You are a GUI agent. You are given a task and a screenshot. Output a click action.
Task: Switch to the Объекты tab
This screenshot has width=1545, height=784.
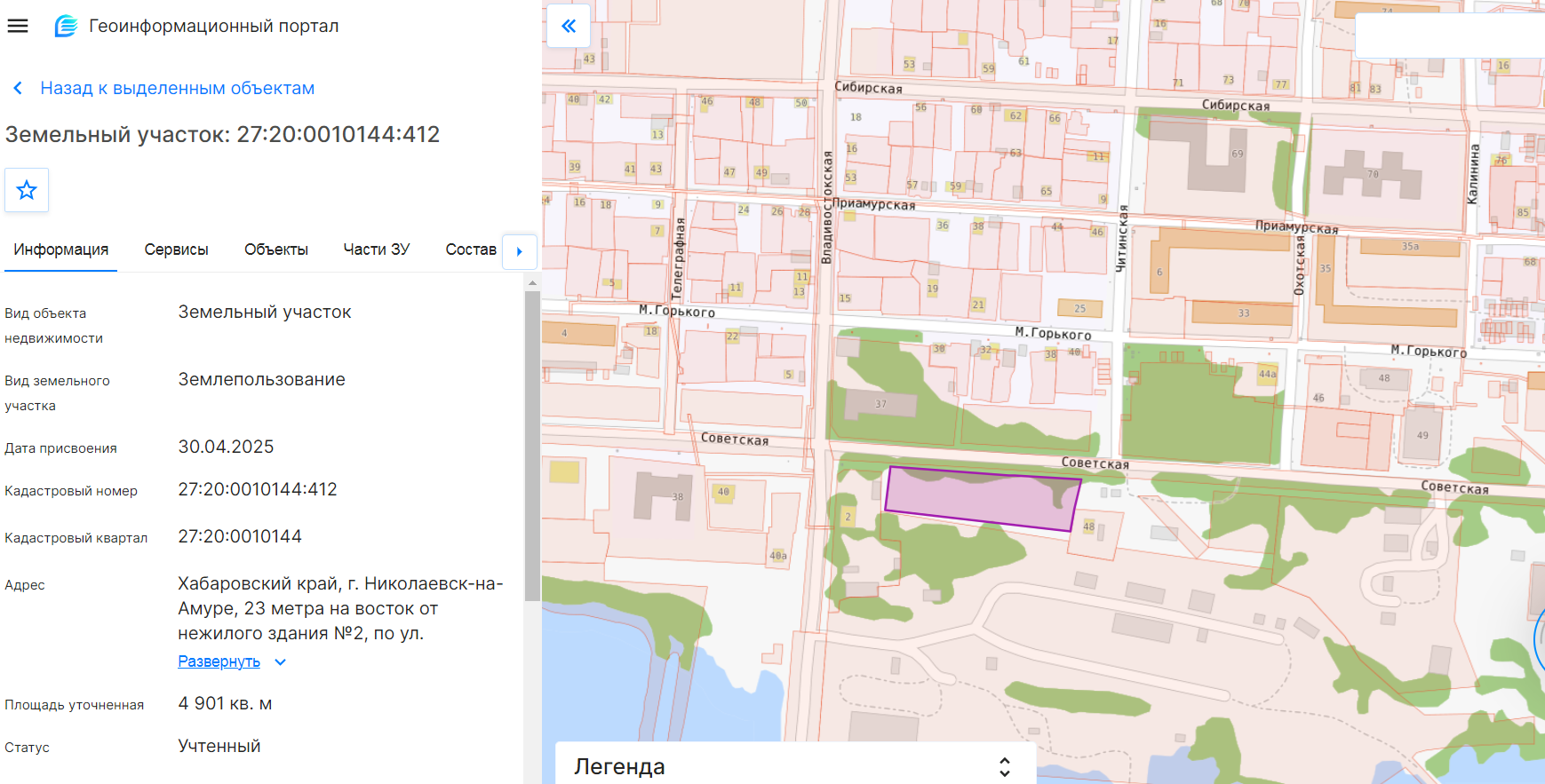coord(276,249)
